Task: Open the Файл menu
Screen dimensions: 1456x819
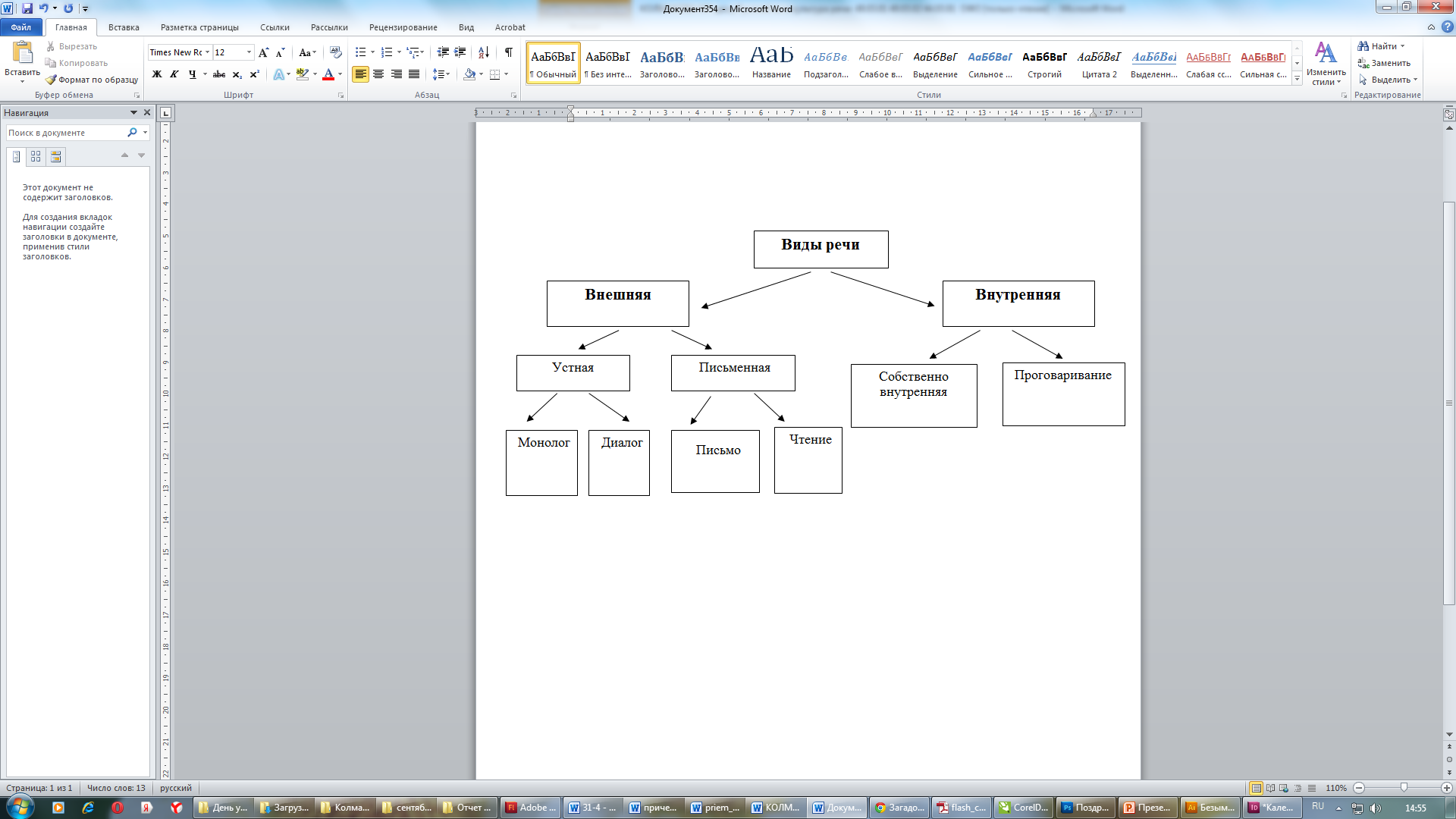Action: (20, 27)
